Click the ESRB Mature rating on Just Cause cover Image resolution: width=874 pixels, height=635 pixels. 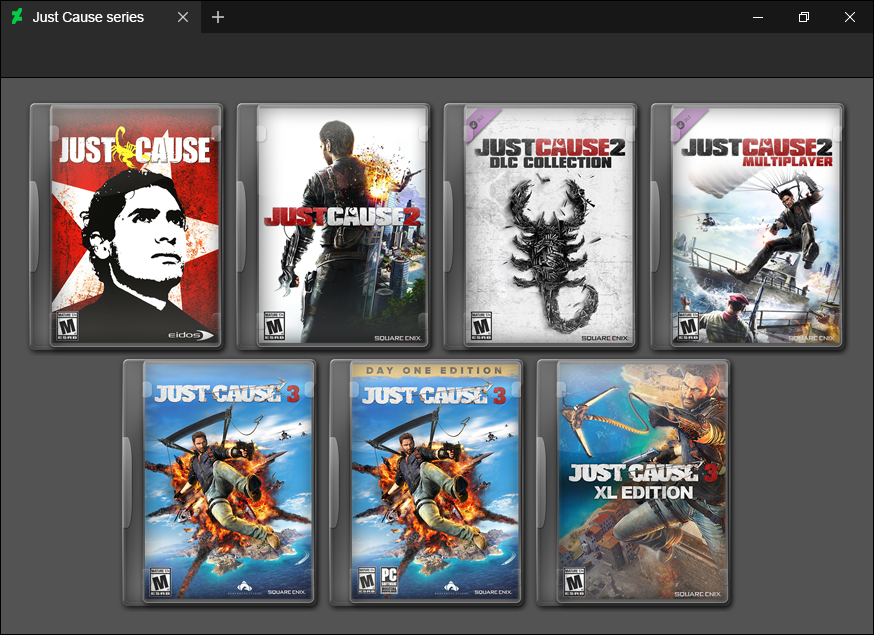(x=66, y=326)
